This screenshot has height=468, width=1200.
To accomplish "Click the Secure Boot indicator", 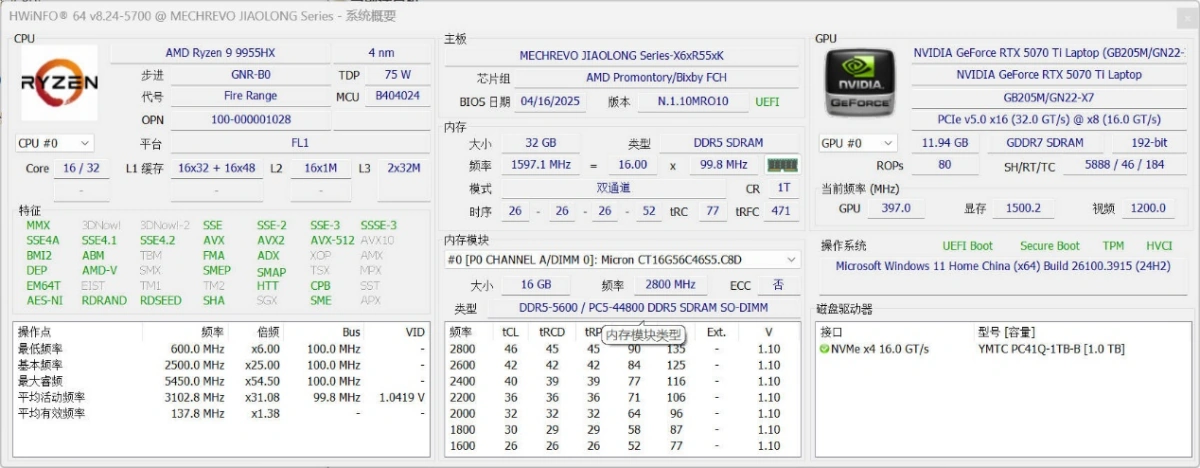I will pos(1049,246).
